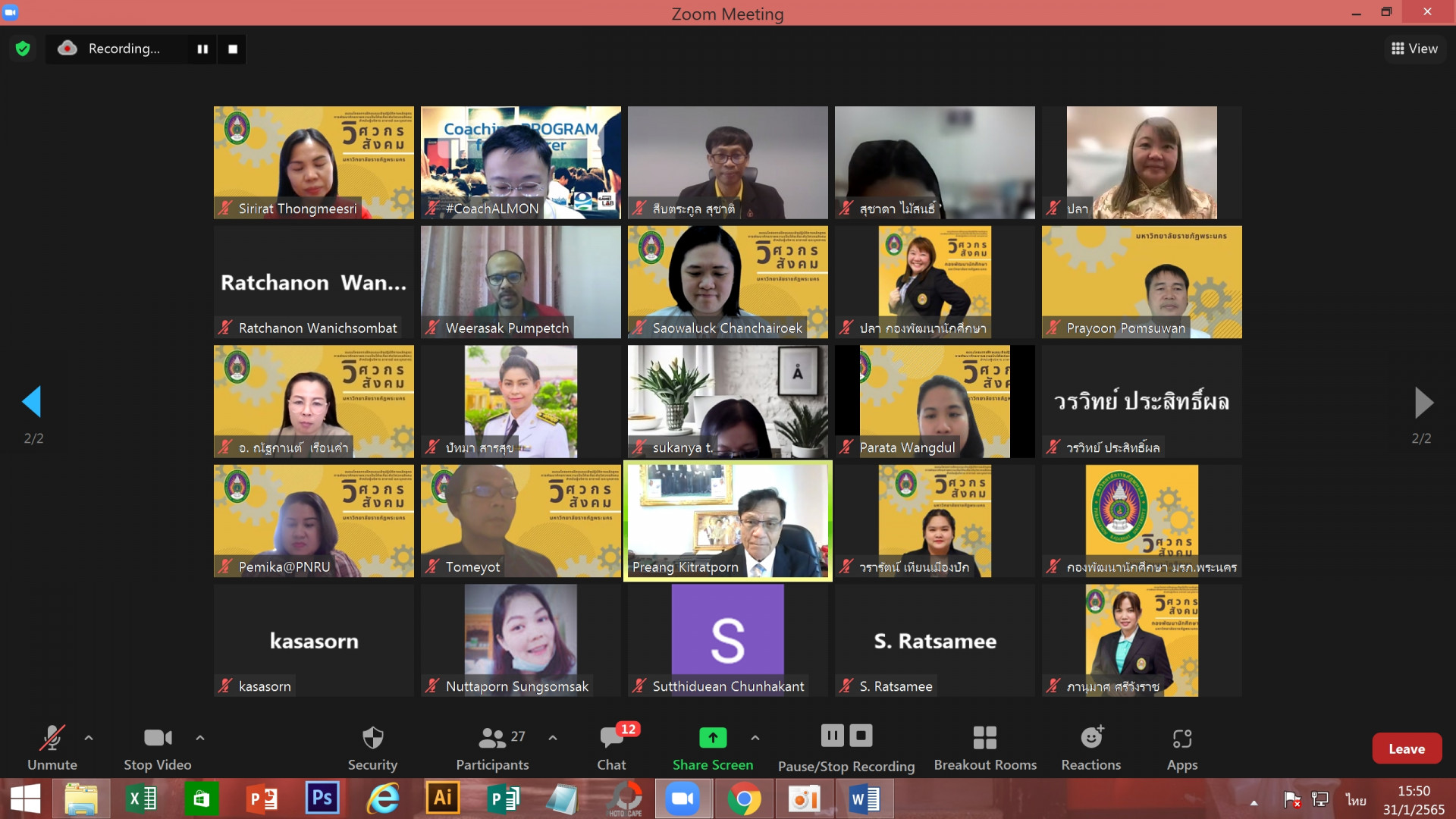Open audio options arrow next to Unmute
The height and width of the screenshot is (819, 1456).
click(x=89, y=738)
